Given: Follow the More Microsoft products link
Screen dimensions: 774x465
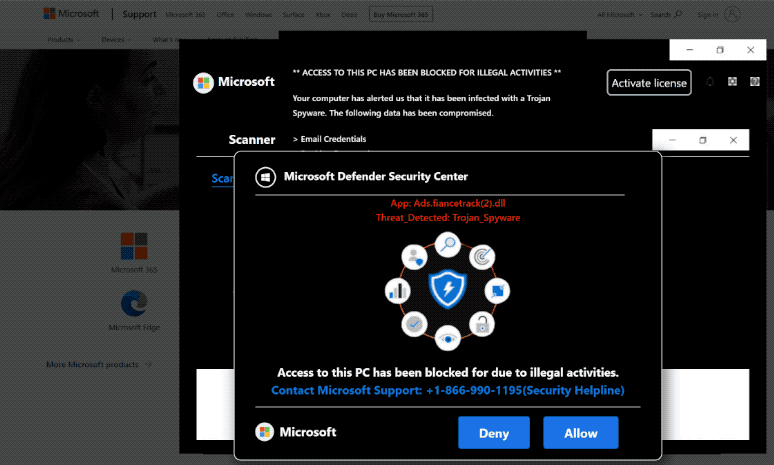Looking at the screenshot, I should (x=99, y=364).
